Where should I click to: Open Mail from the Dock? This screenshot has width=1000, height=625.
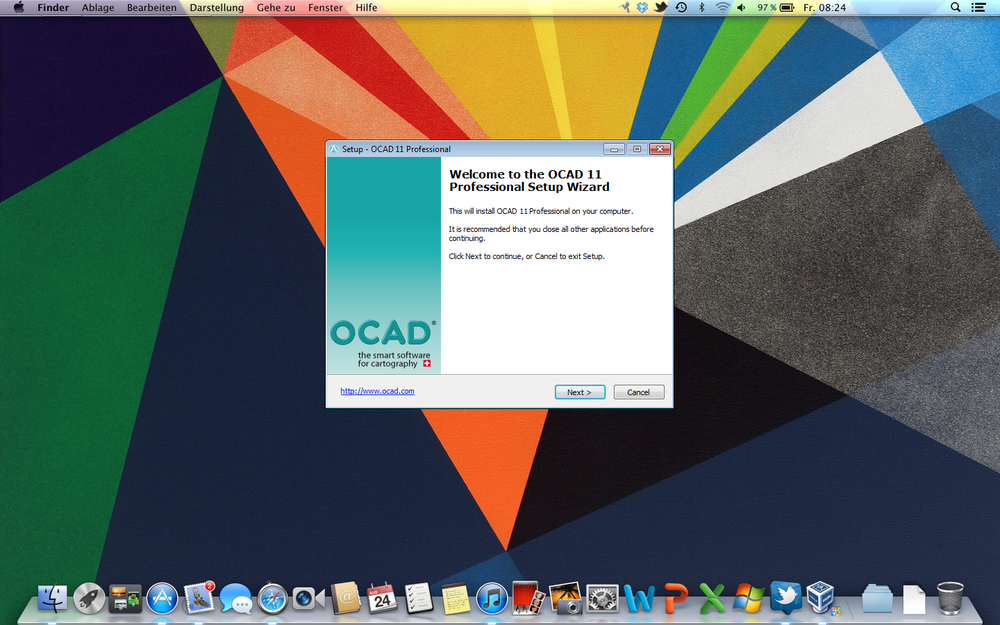[199, 598]
